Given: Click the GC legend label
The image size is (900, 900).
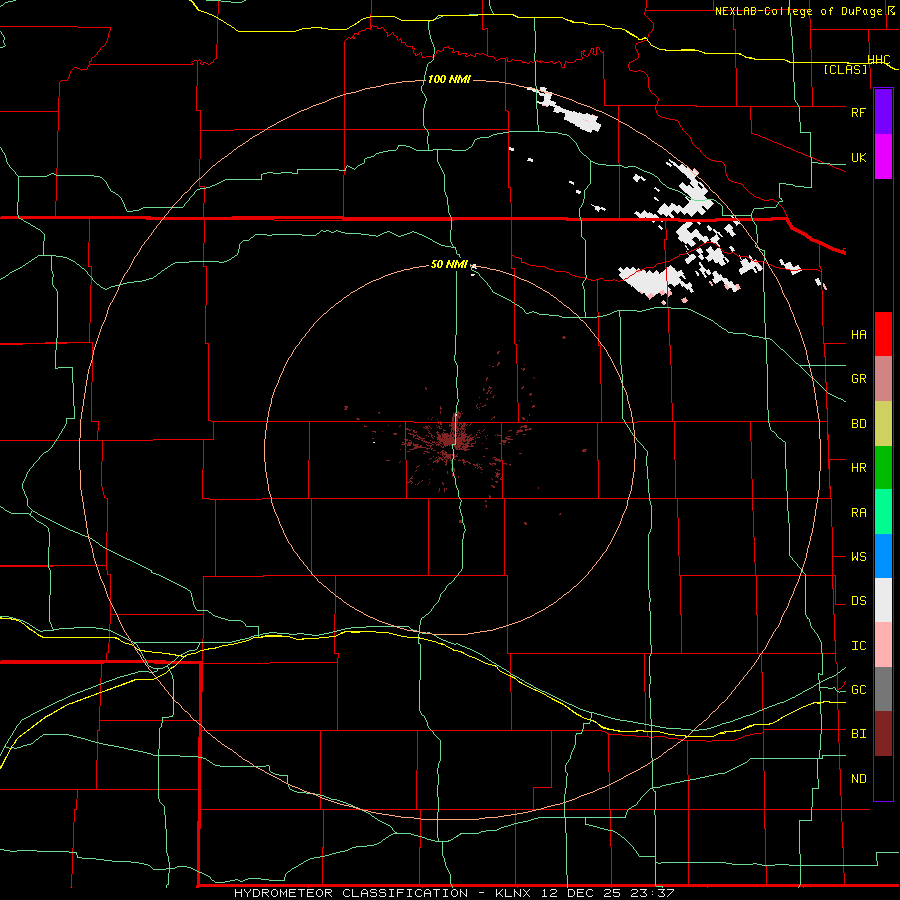Looking at the screenshot, I should [x=858, y=690].
